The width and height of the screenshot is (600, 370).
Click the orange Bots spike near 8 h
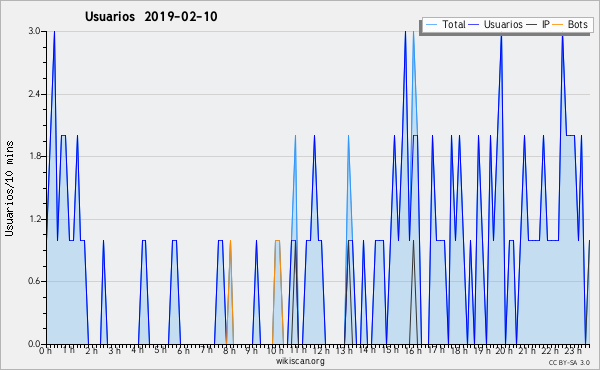click(x=230, y=292)
